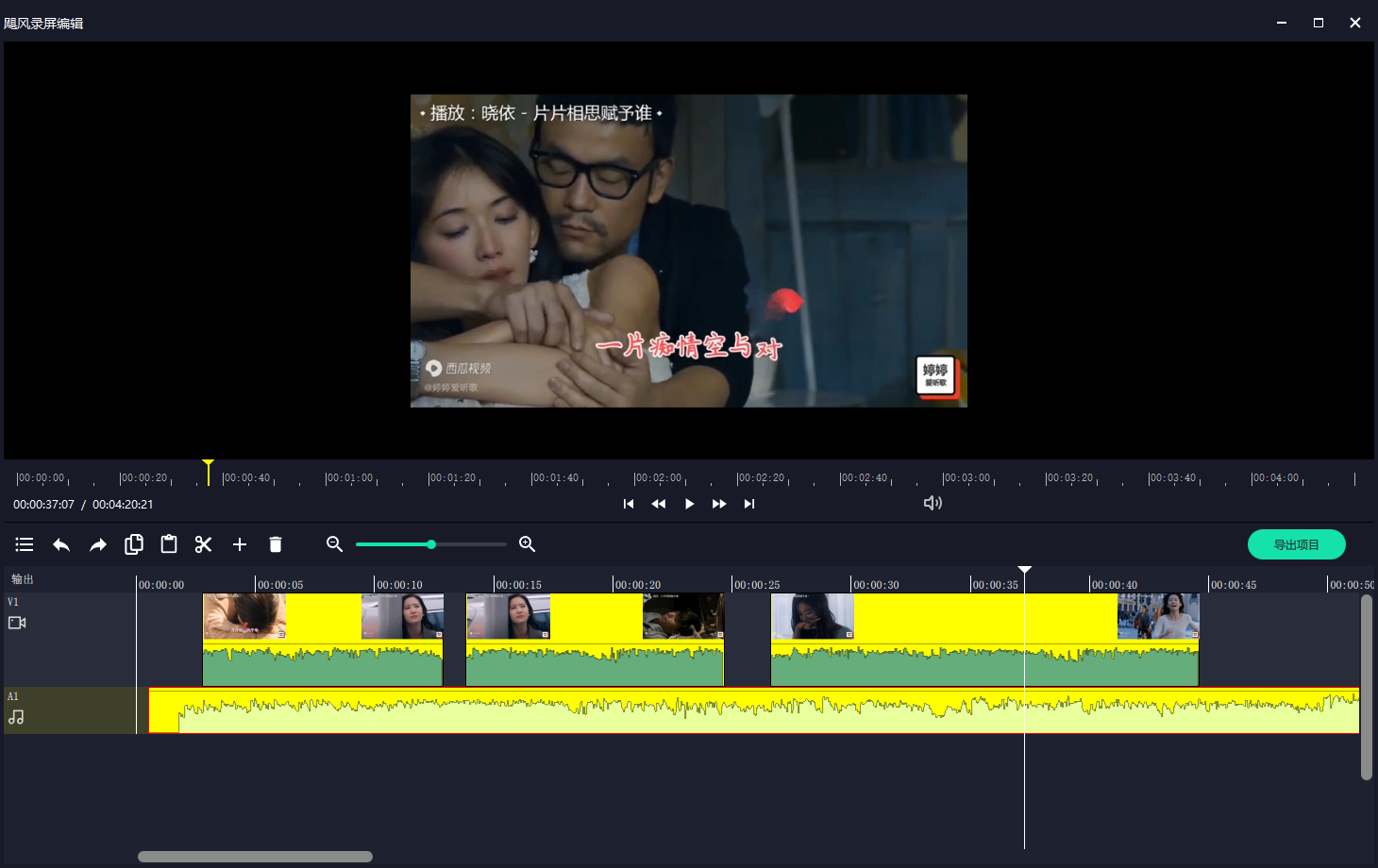This screenshot has height=868, width=1378.
Task: Play the video preview
Action: [x=689, y=504]
